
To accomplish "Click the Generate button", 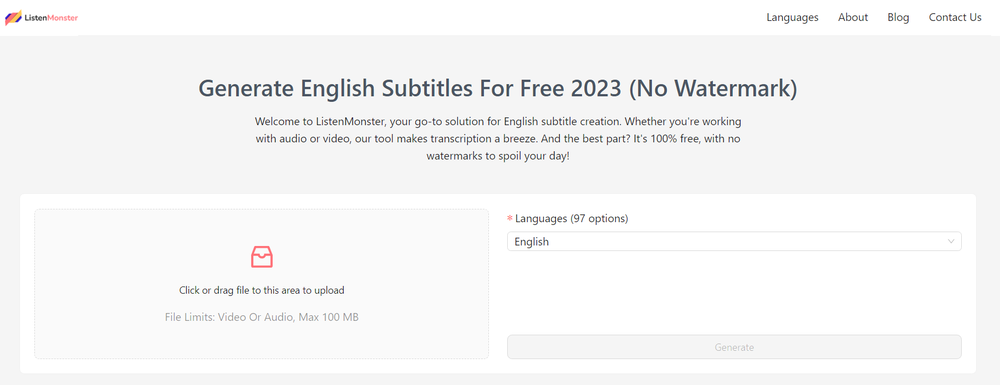I will click(734, 347).
